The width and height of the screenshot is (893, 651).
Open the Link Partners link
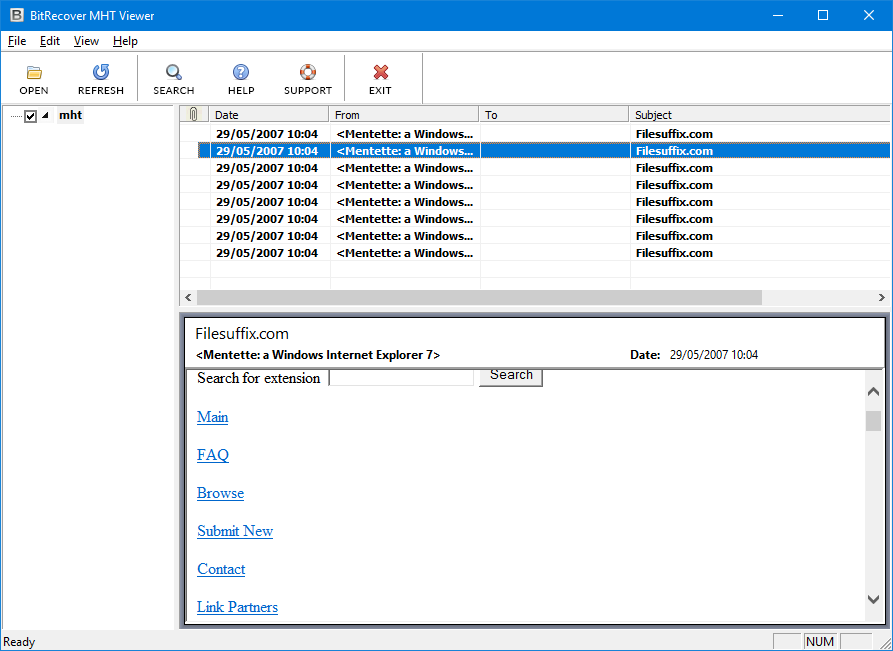tap(237, 607)
